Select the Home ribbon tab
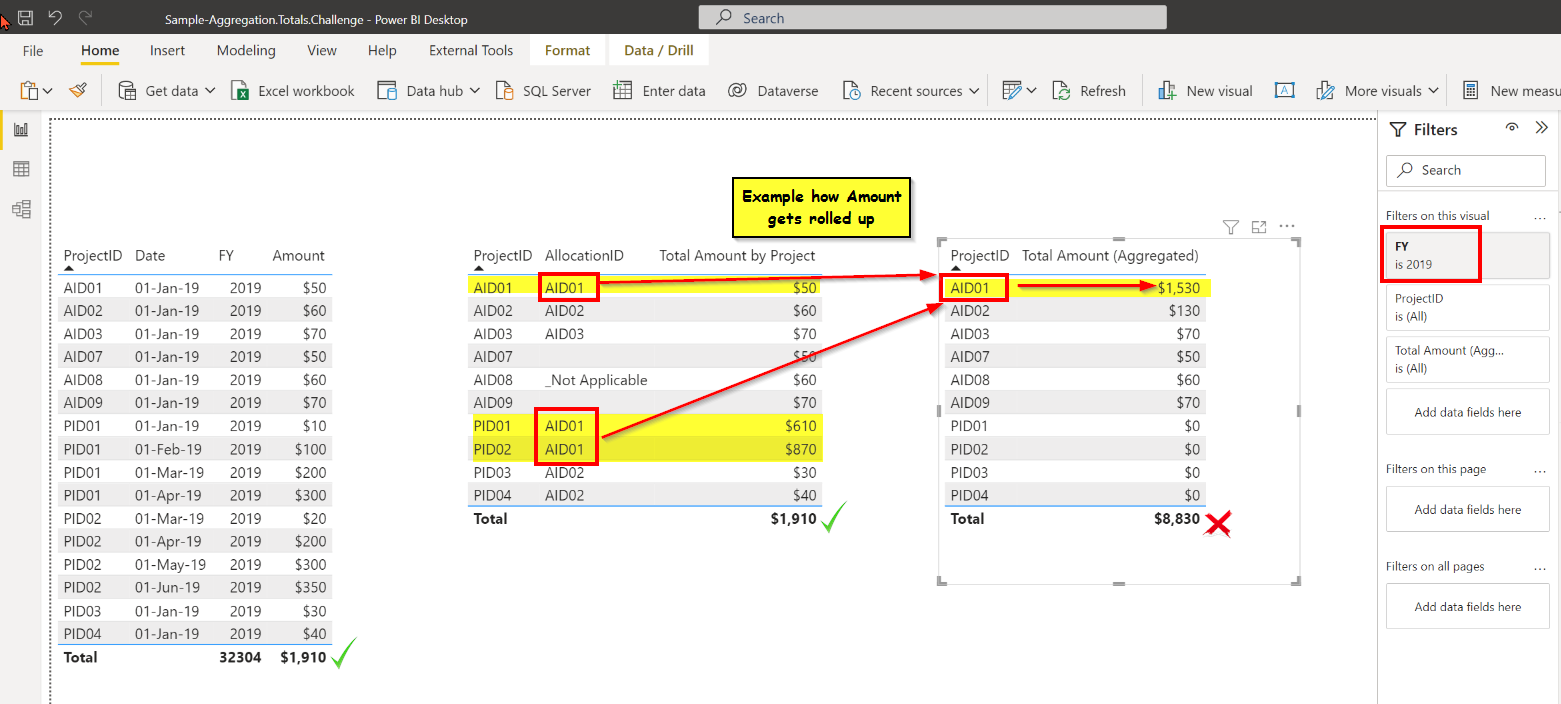Screen dimensions: 1561x704 100,51
